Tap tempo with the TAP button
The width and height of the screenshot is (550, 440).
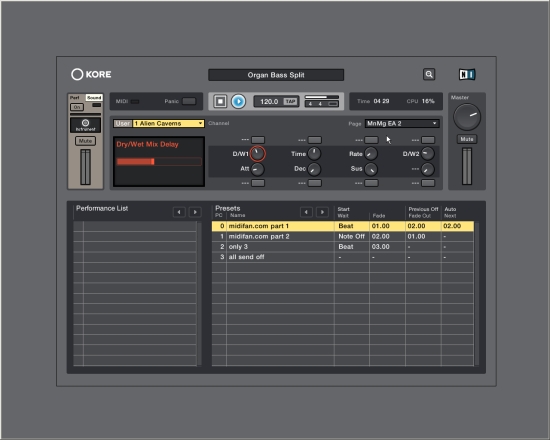coord(290,101)
